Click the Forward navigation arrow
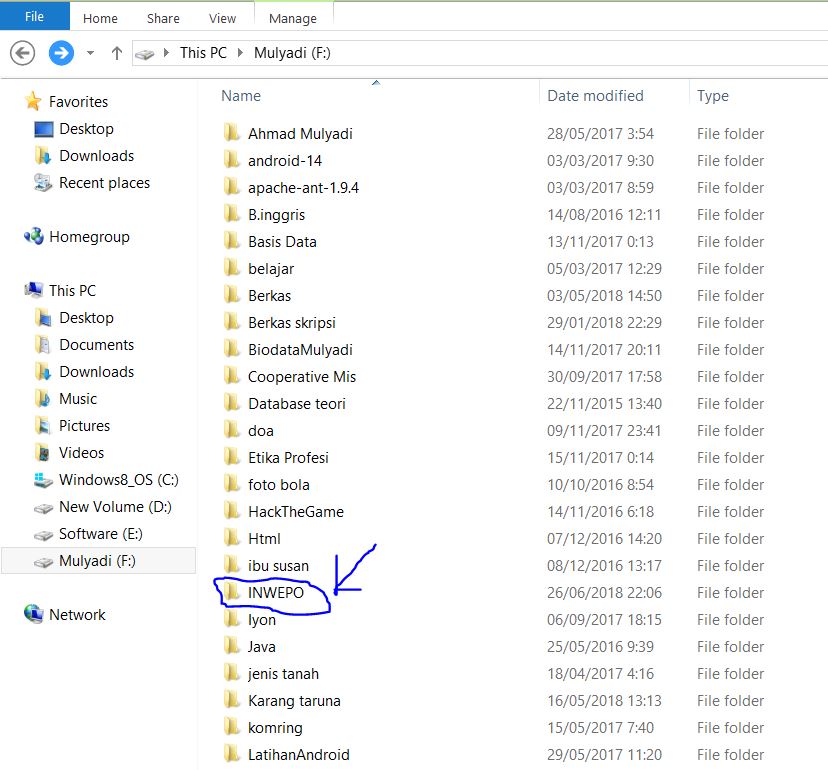 coord(61,53)
